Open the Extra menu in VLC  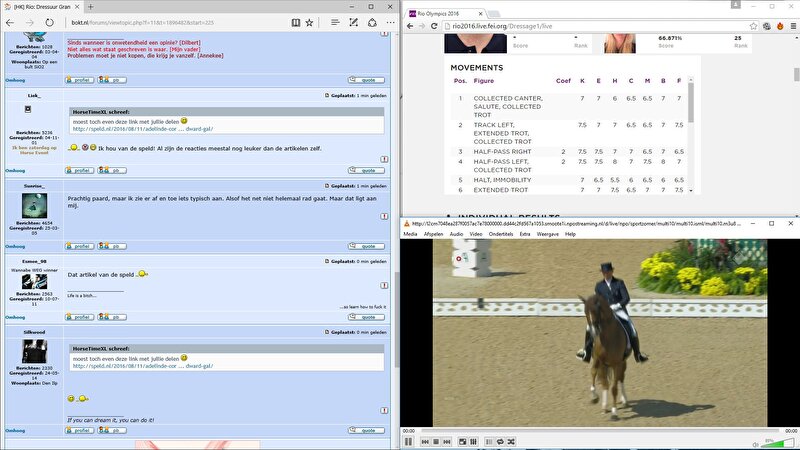[x=525, y=234]
